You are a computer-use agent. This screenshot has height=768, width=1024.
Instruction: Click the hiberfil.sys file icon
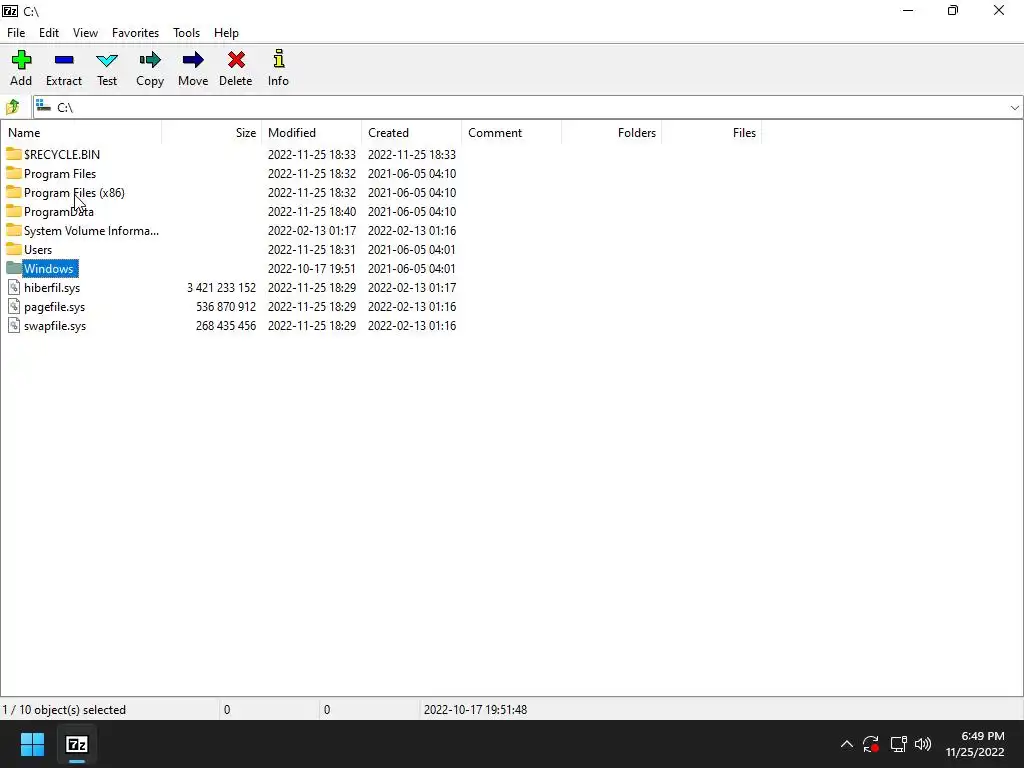pyautogui.click(x=14, y=287)
